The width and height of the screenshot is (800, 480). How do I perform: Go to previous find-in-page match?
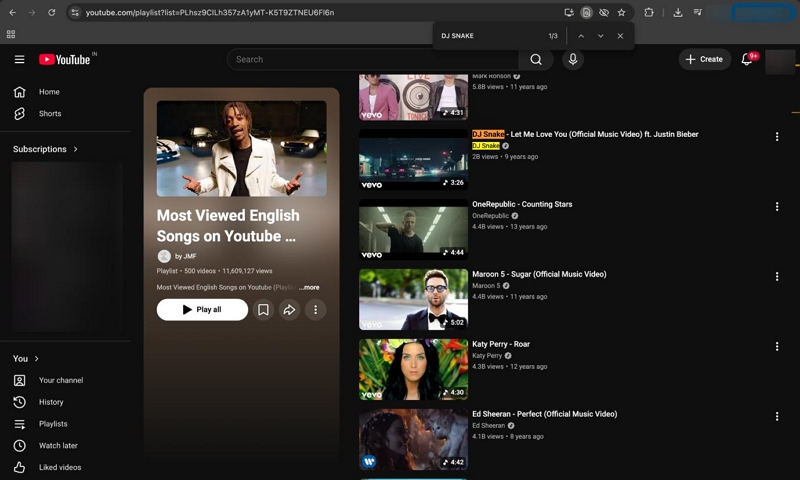581,36
